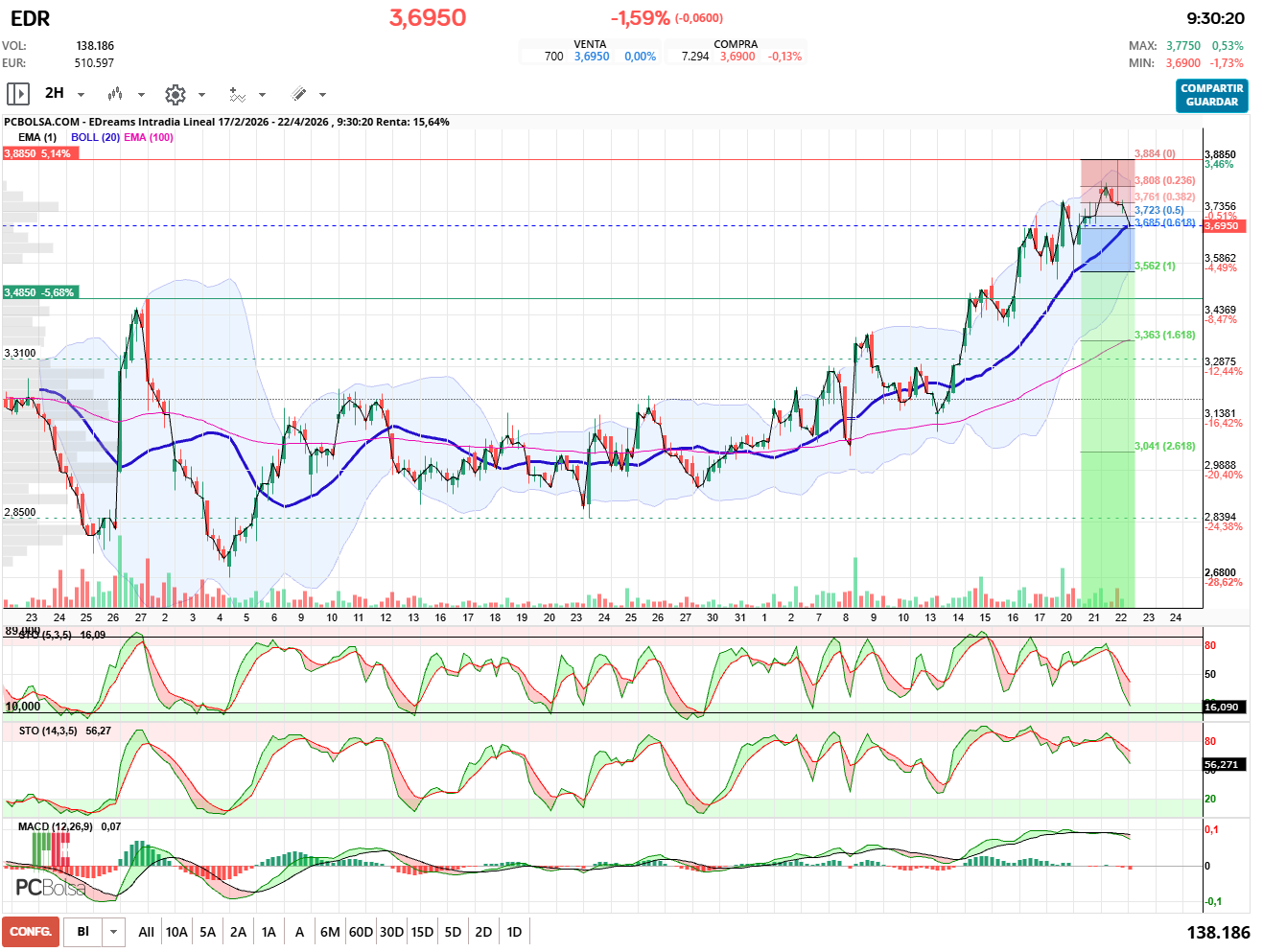Expand the 2H timeframe dropdown
This screenshot has width=1263, height=952.
click(x=81, y=95)
